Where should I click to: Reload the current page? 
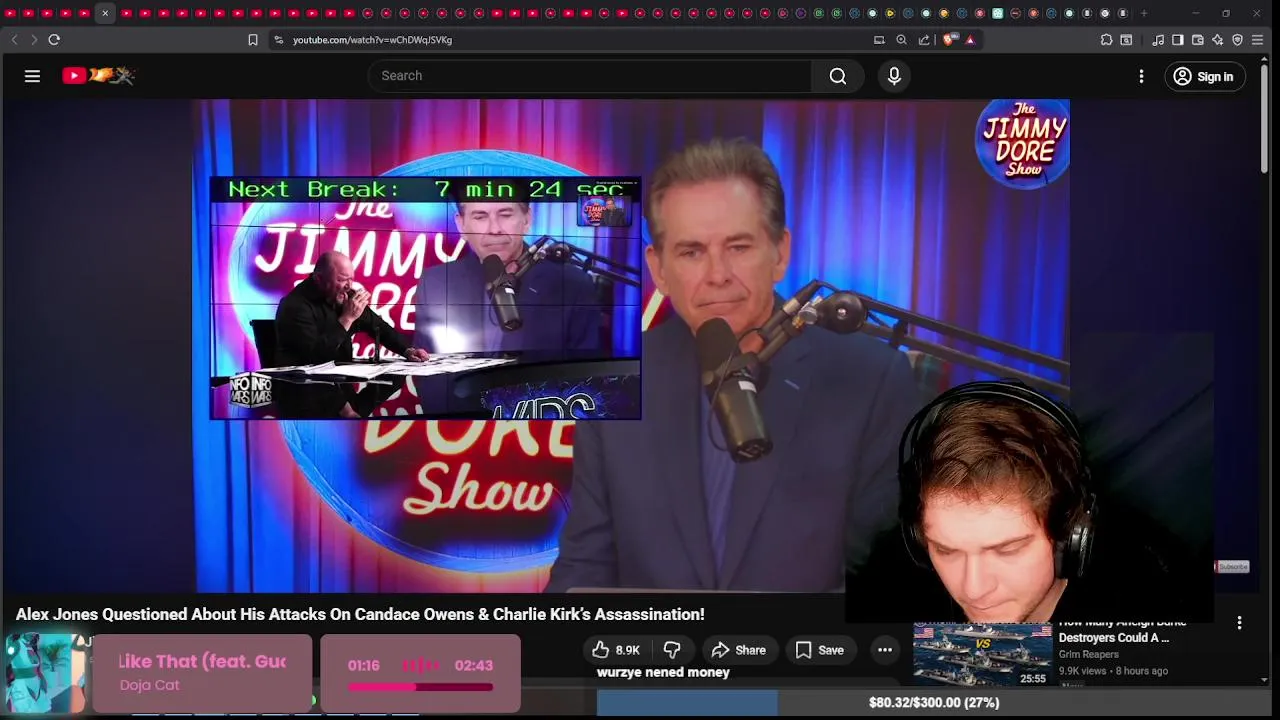coord(54,40)
